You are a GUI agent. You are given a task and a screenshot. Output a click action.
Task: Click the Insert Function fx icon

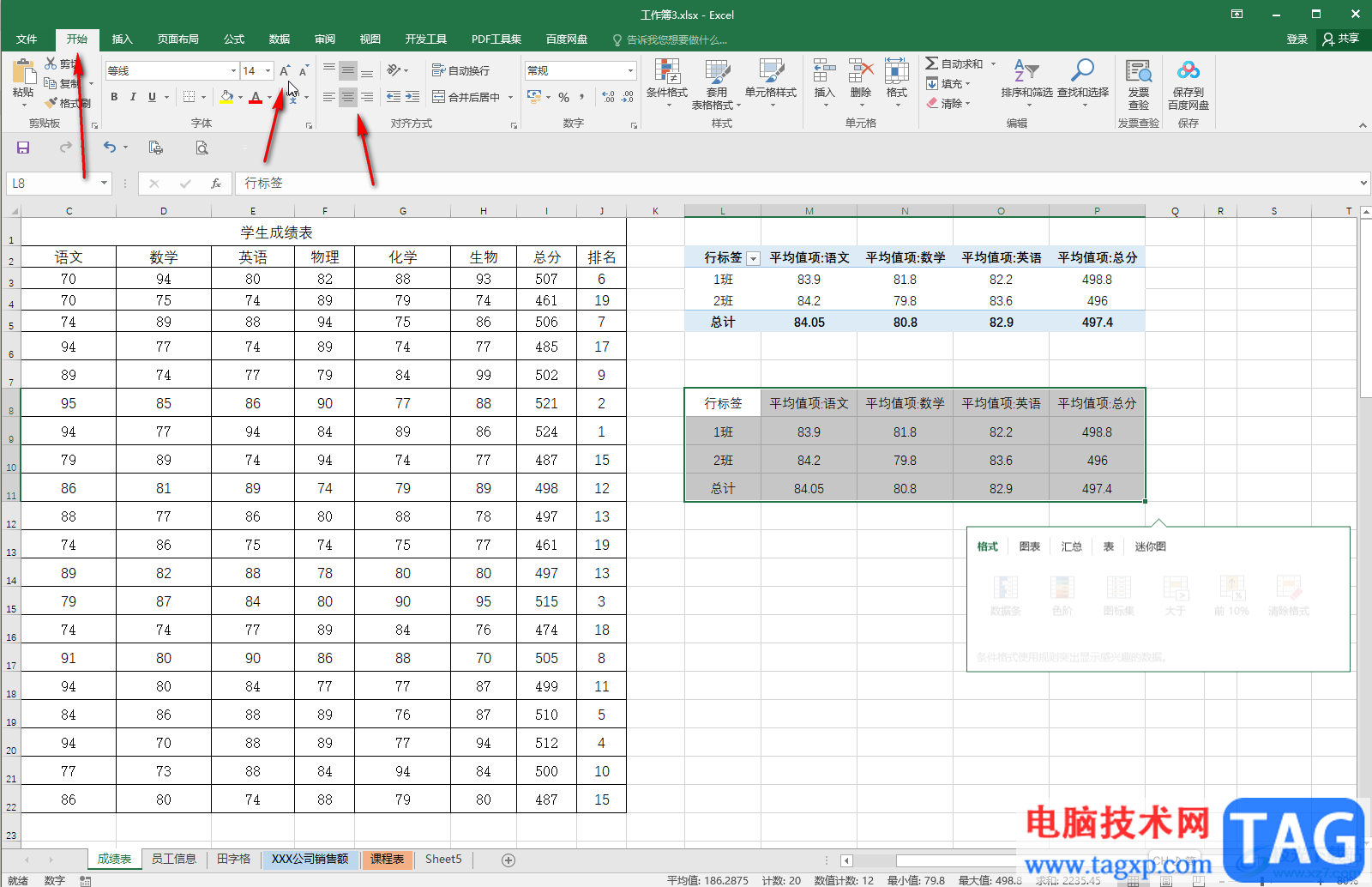point(216,183)
